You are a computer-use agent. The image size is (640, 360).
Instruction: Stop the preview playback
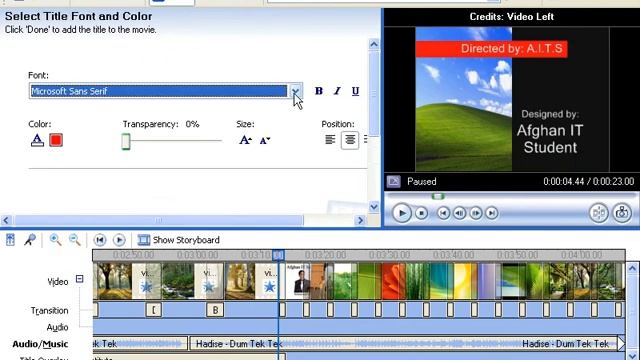pos(421,213)
